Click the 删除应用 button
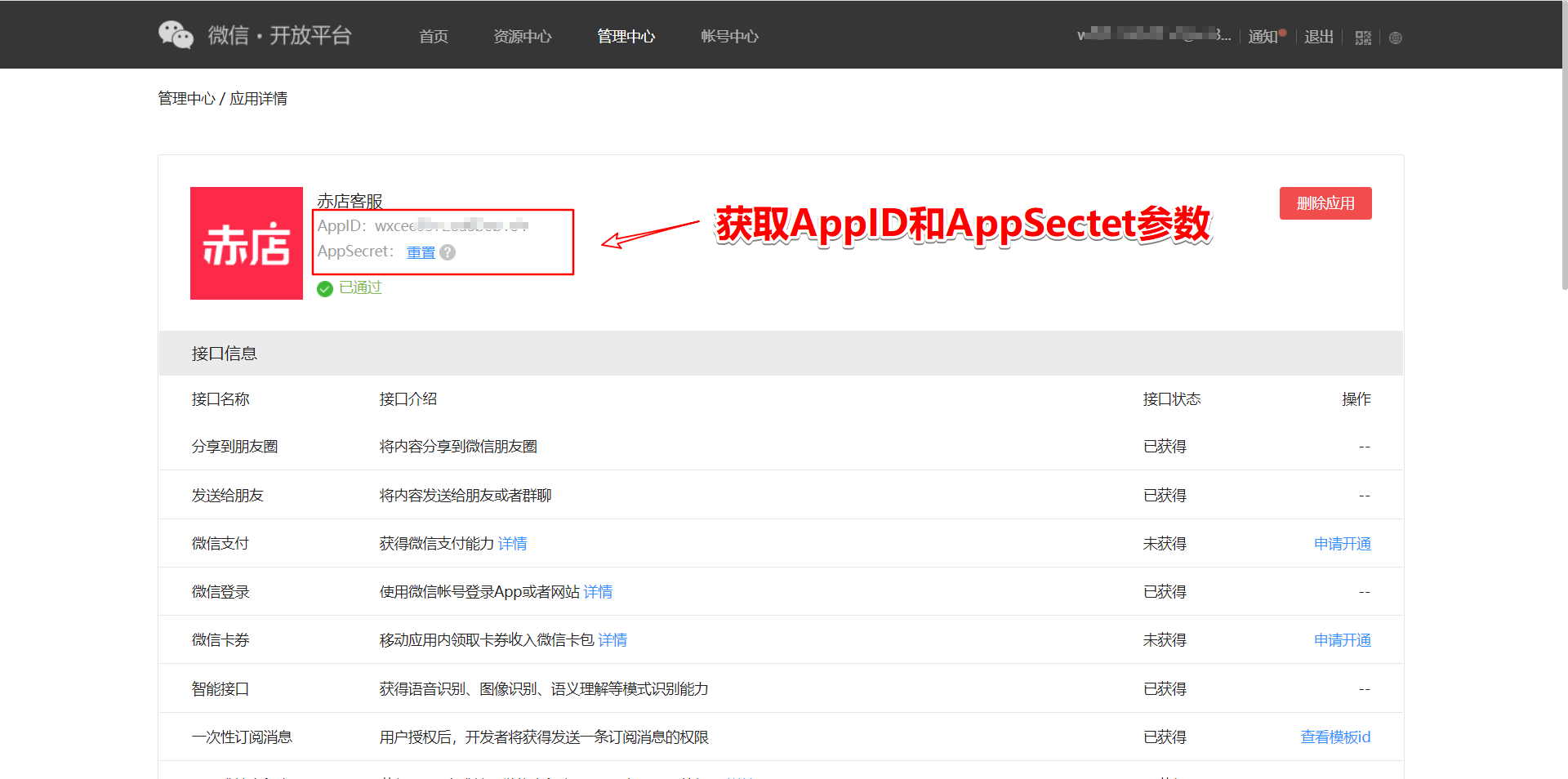This screenshot has width=1568, height=779. (1325, 203)
